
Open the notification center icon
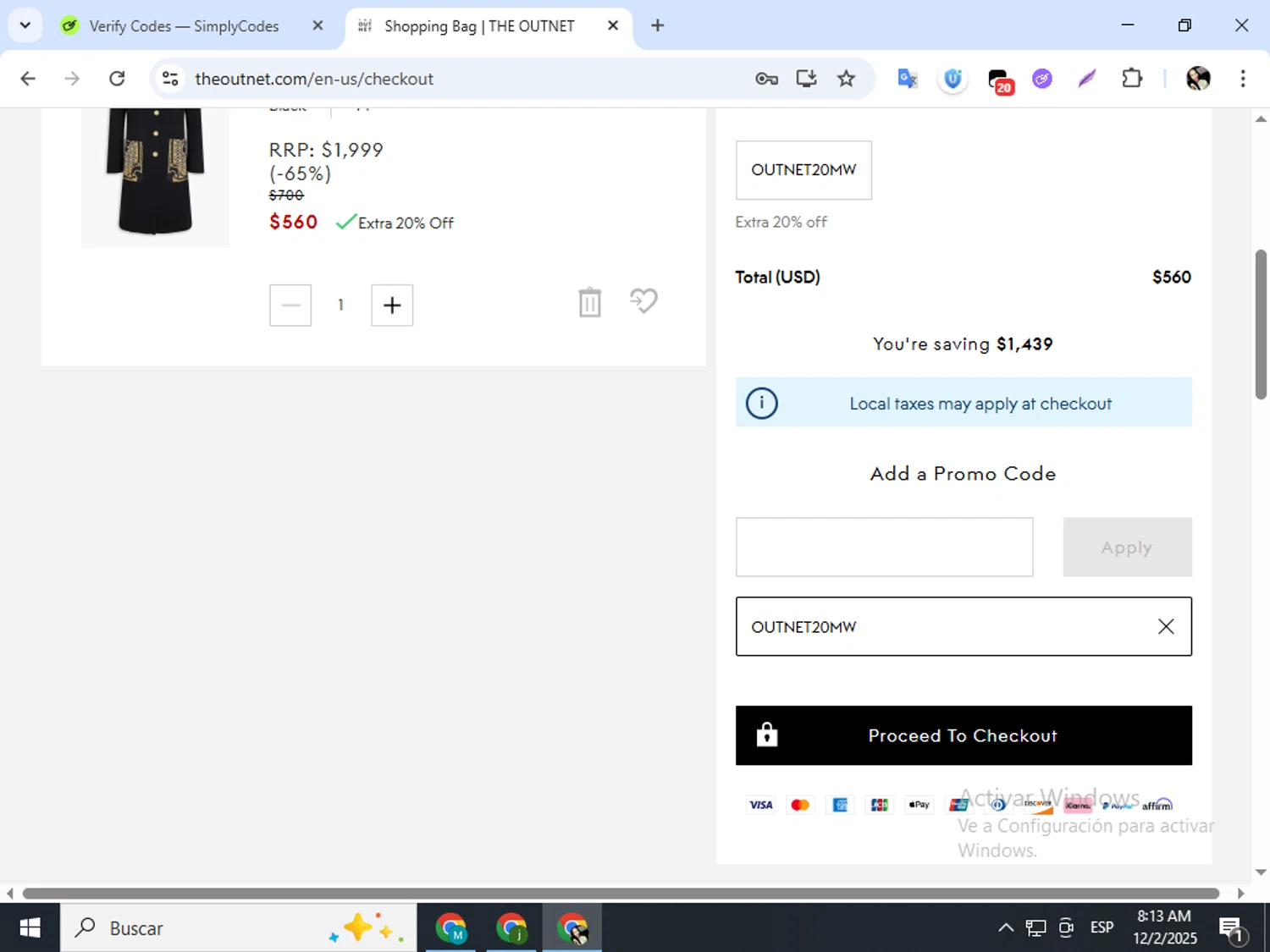point(1232,929)
